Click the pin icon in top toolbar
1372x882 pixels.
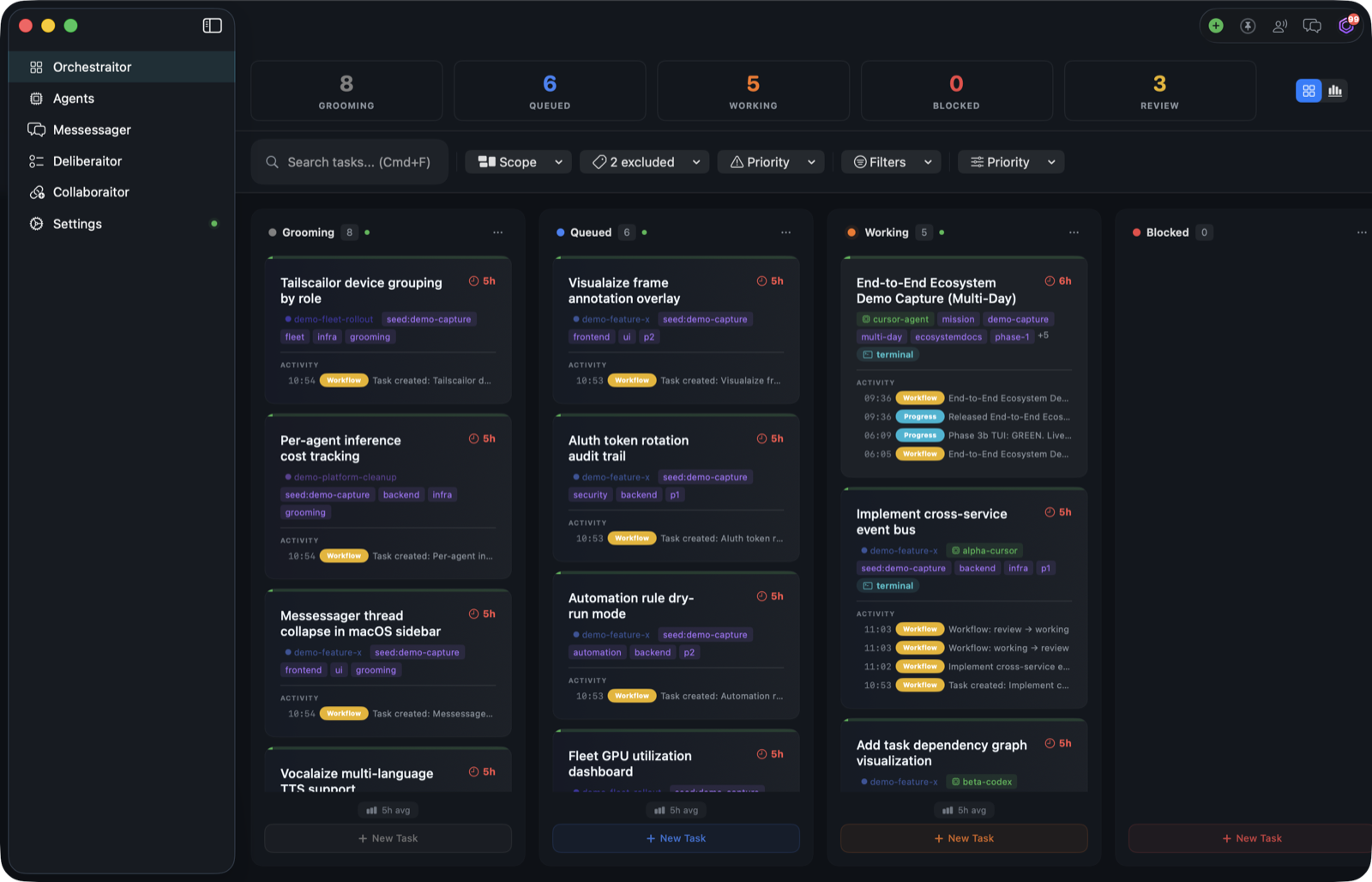pyautogui.click(x=1248, y=26)
